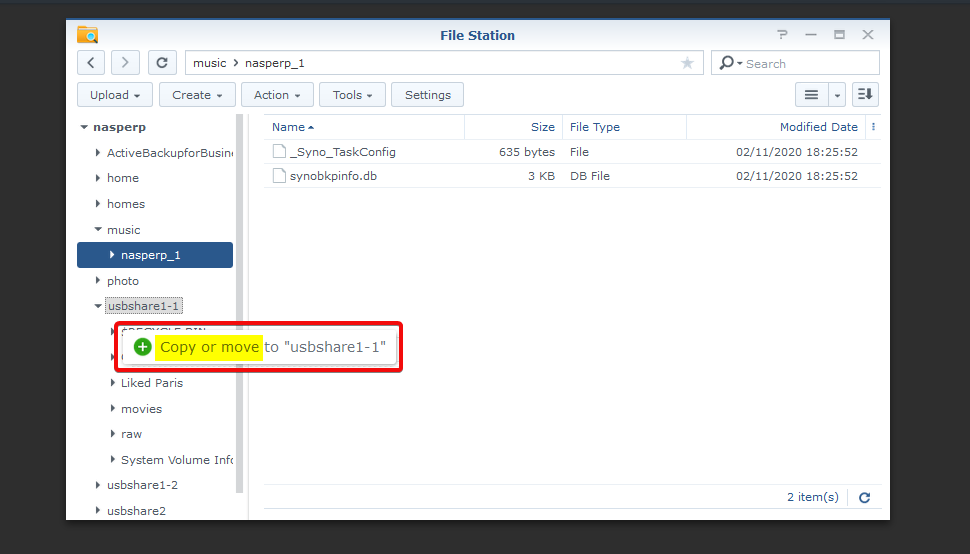Open the Tools dropdown menu

click(353, 95)
